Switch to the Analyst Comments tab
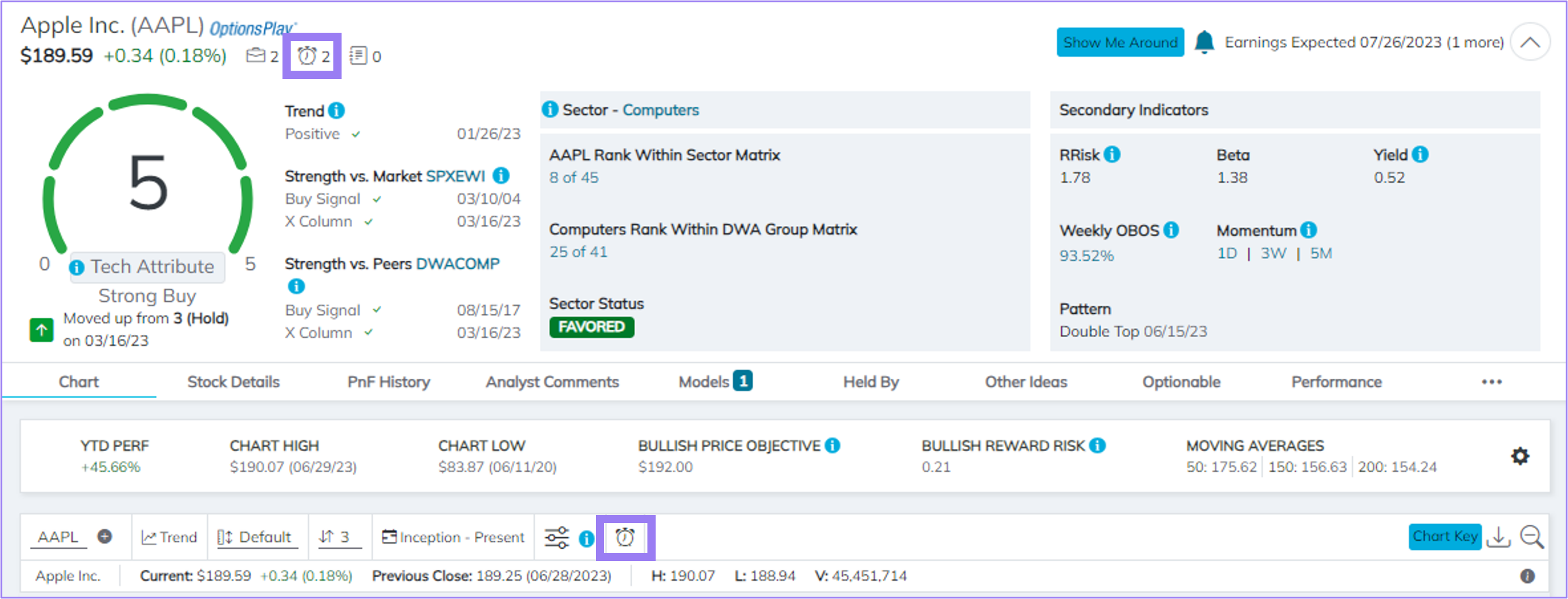The image size is (1568, 599). [552, 382]
